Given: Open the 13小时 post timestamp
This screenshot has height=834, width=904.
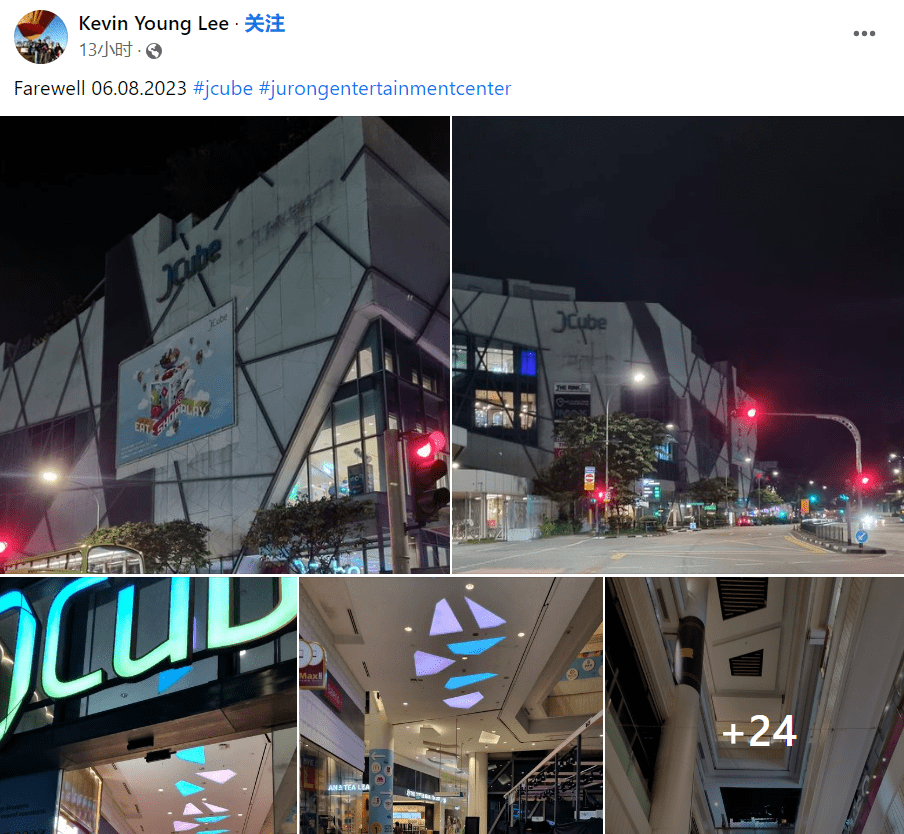Looking at the screenshot, I should [106, 50].
